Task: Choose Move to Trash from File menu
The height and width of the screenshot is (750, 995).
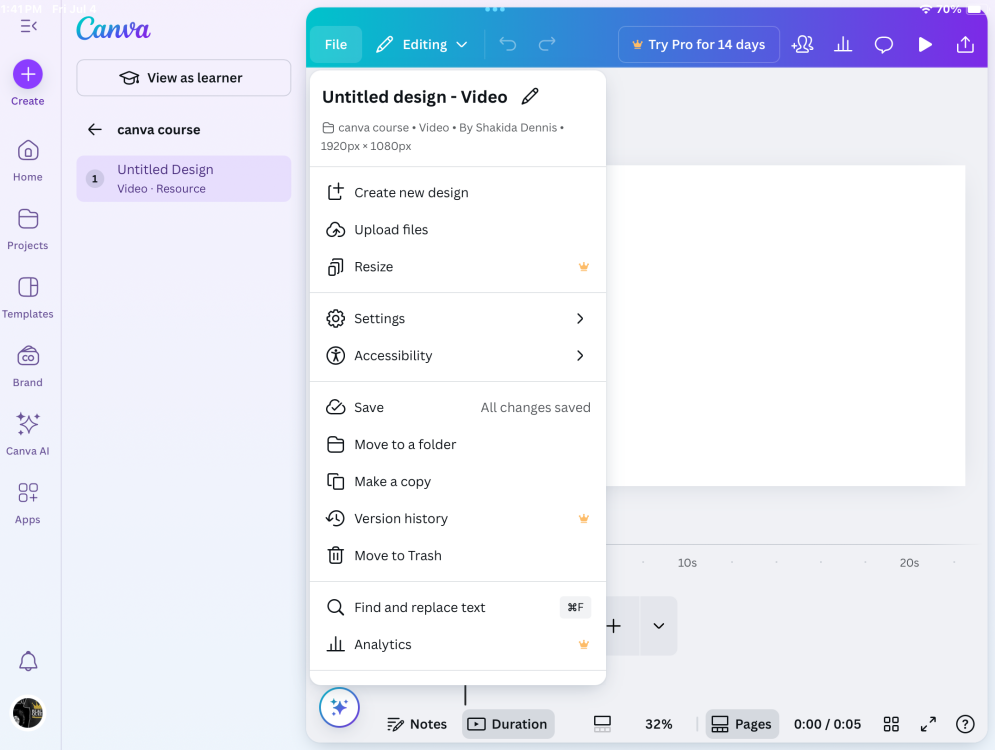Action: coord(397,556)
